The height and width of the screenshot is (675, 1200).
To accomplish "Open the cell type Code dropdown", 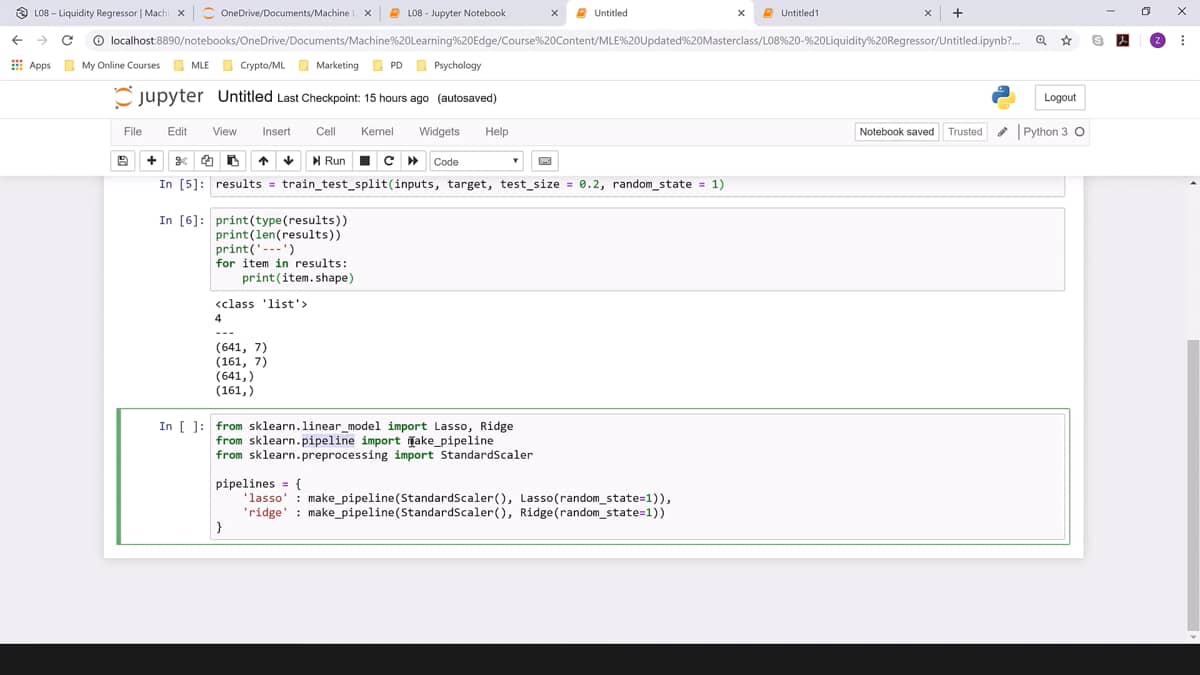I will (x=477, y=161).
